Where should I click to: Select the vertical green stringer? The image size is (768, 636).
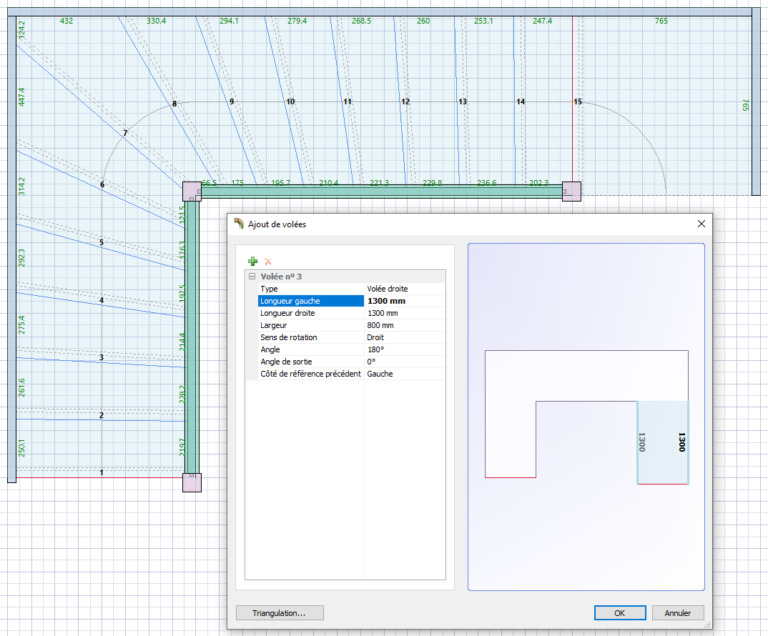[x=192, y=337]
